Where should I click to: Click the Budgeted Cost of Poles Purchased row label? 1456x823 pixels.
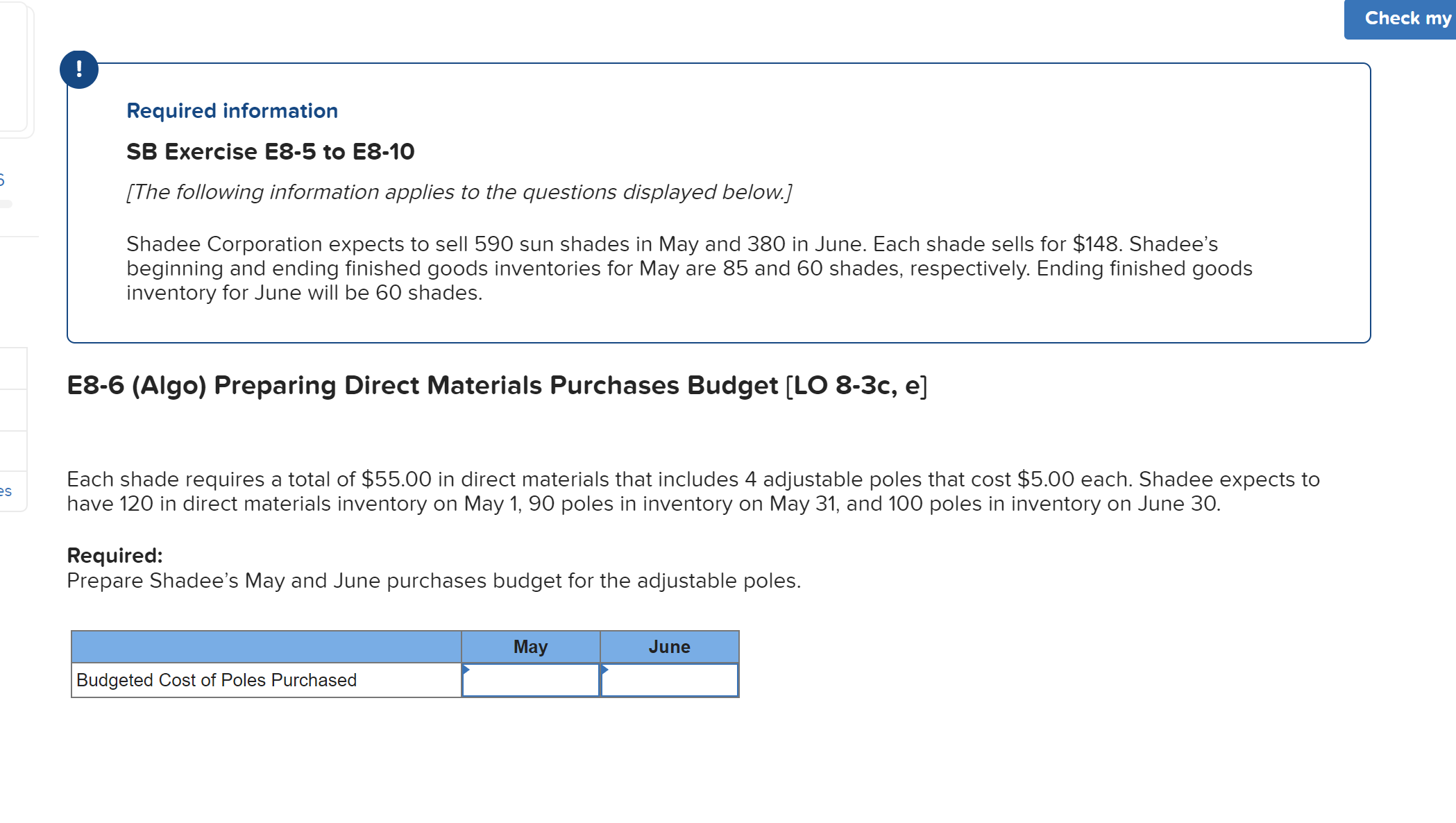click(215, 680)
